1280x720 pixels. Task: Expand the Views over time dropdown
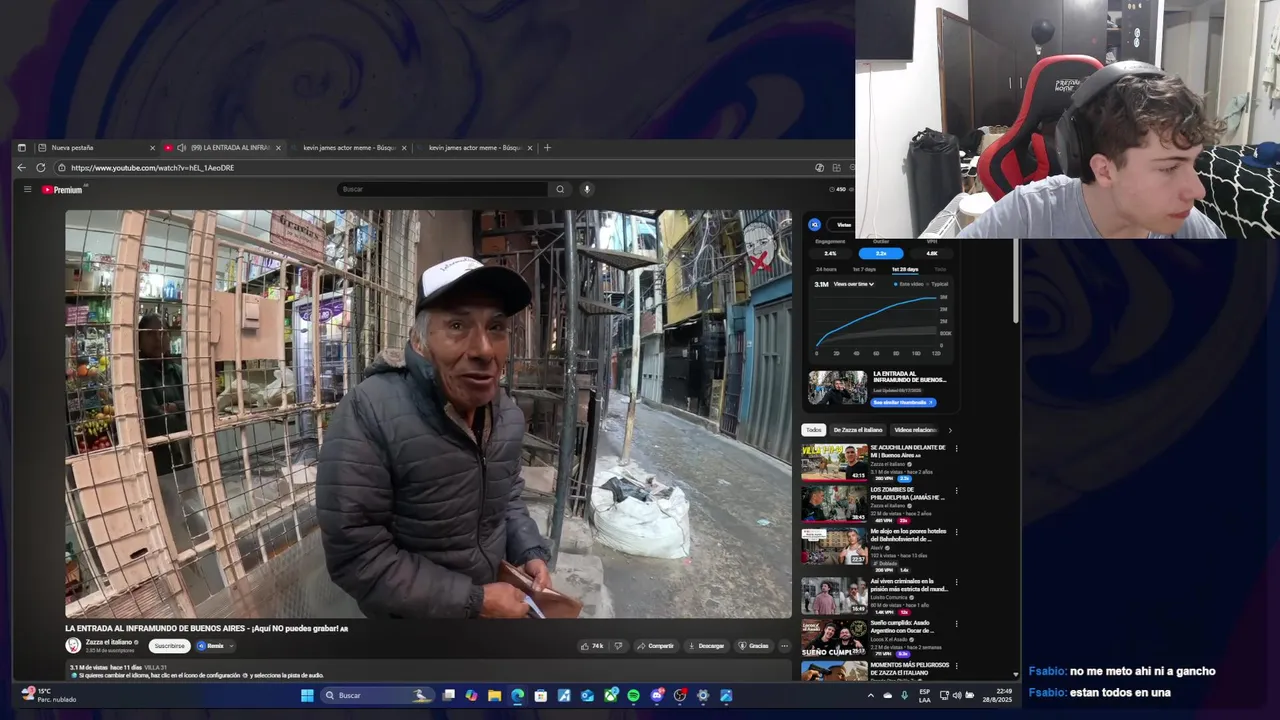[x=853, y=284]
